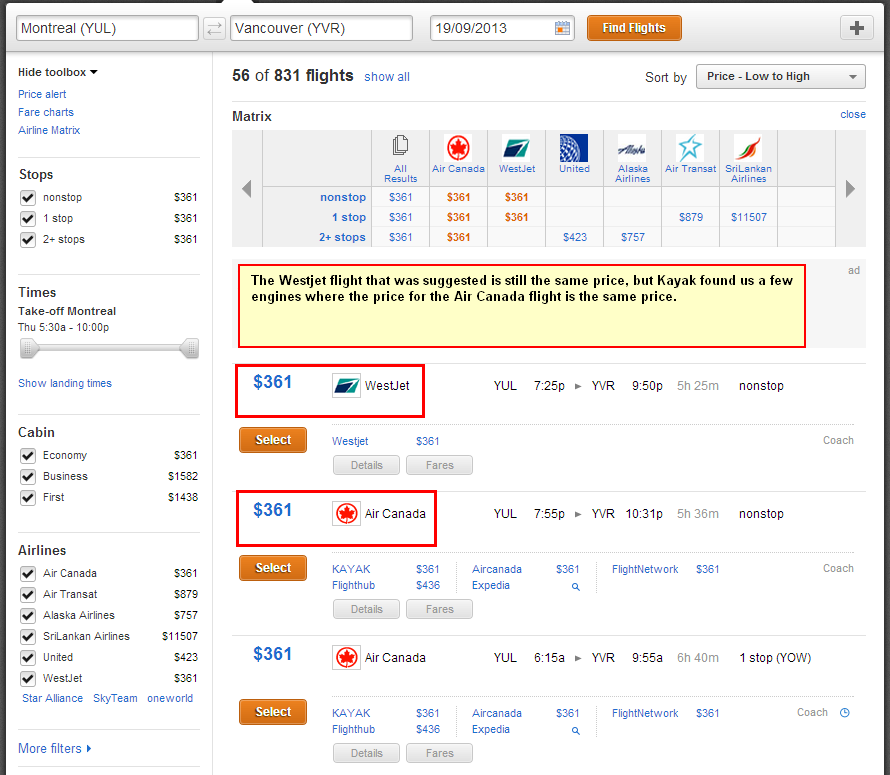Filter matrix by the SriLankan Airlines logo

click(x=748, y=148)
